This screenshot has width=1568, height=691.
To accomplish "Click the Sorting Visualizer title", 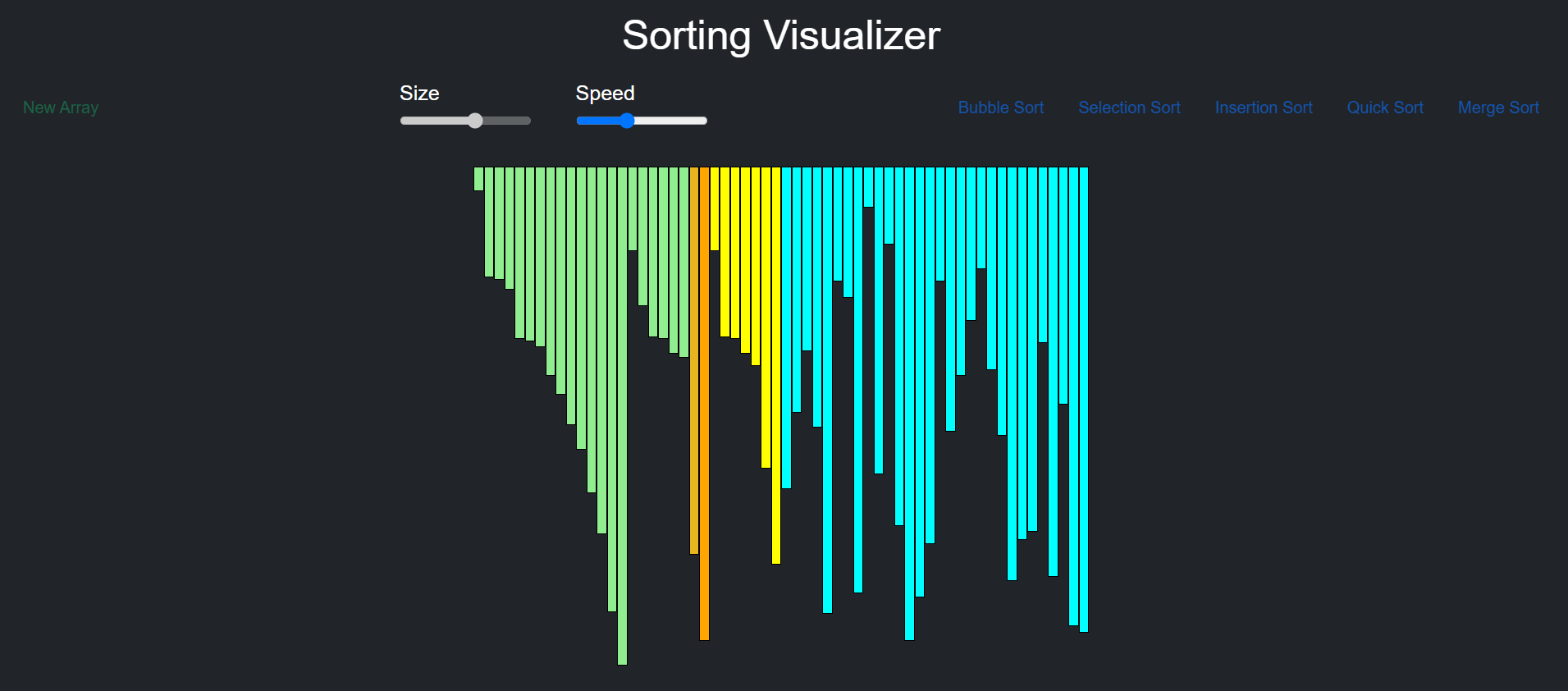I will [x=781, y=35].
